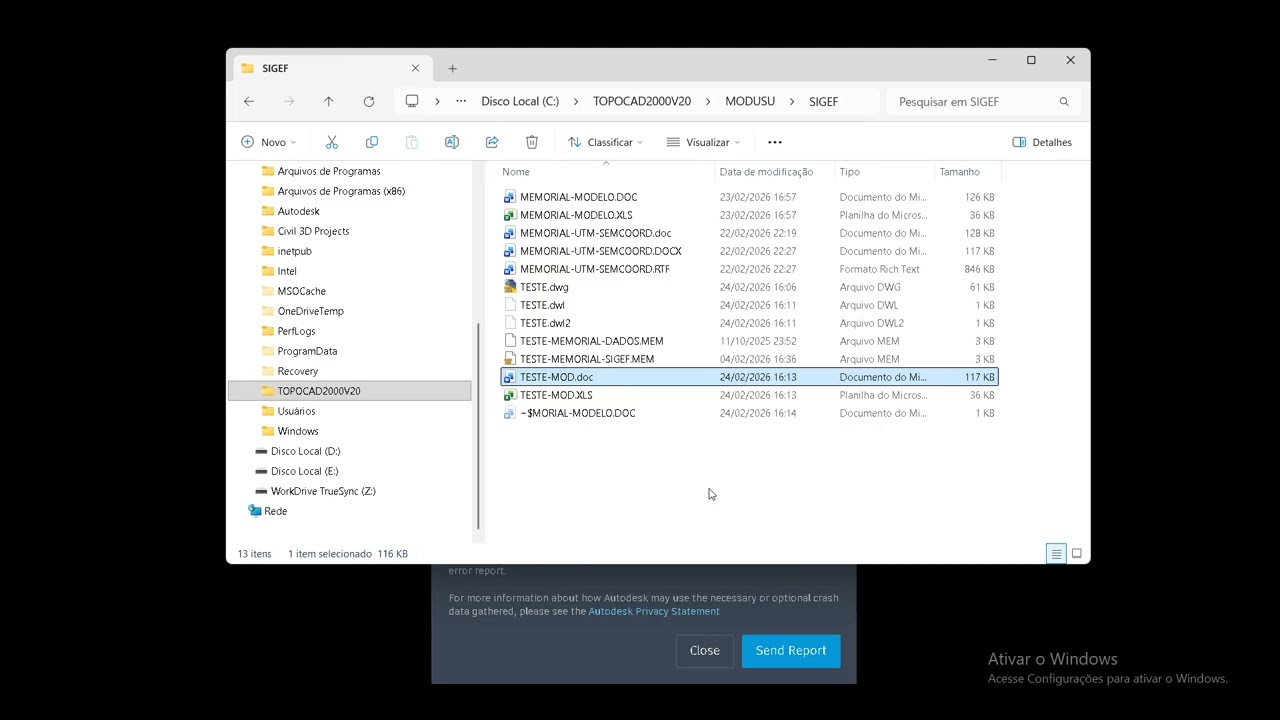The image size is (1280, 720).
Task: Select the MEMORIAL-UTM-SEMCOORD.DOCX file name
Action: coord(601,251)
